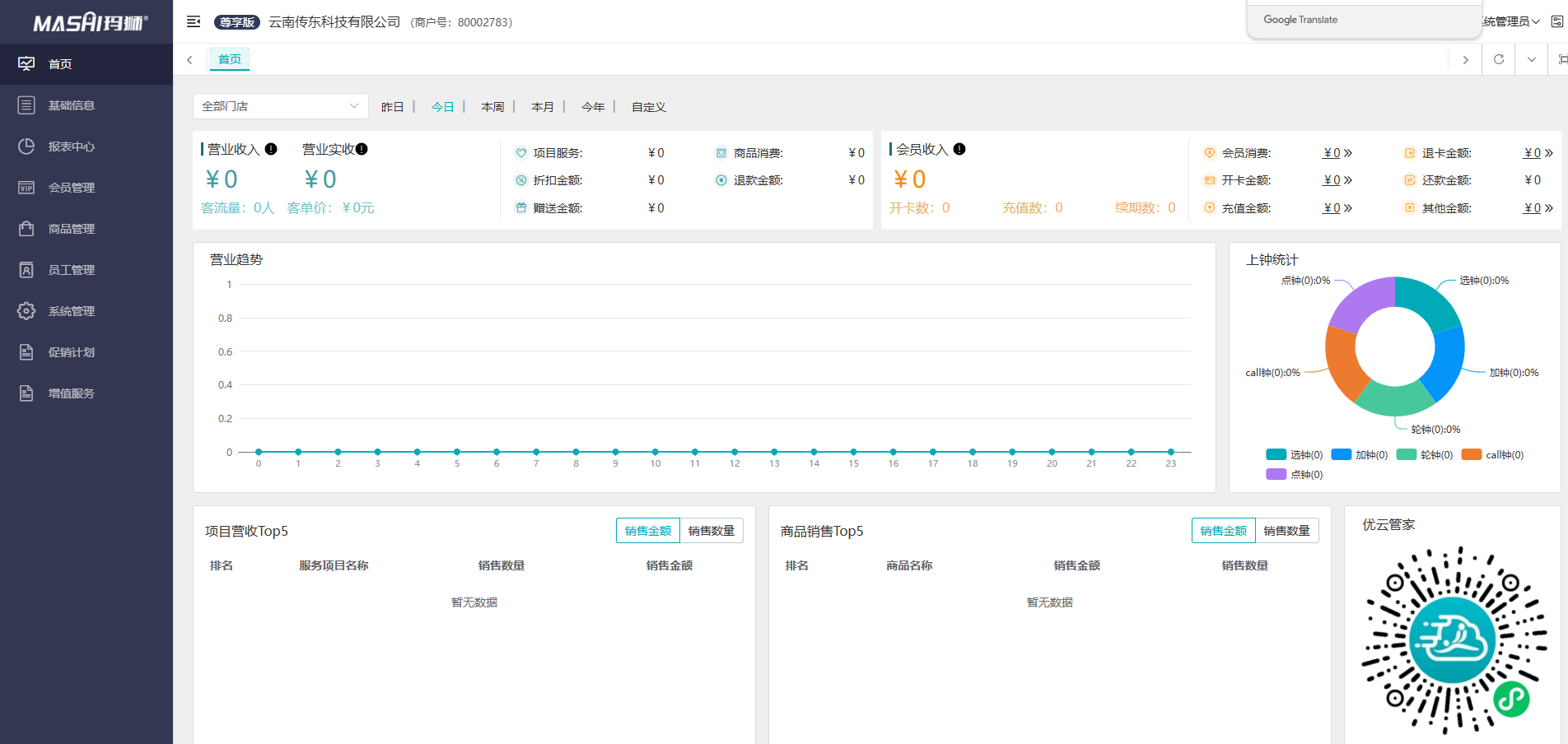Toggle the 选钟(0) legend swatch
This screenshot has height=744, width=1568.
pyautogui.click(x=1276, y=454)
